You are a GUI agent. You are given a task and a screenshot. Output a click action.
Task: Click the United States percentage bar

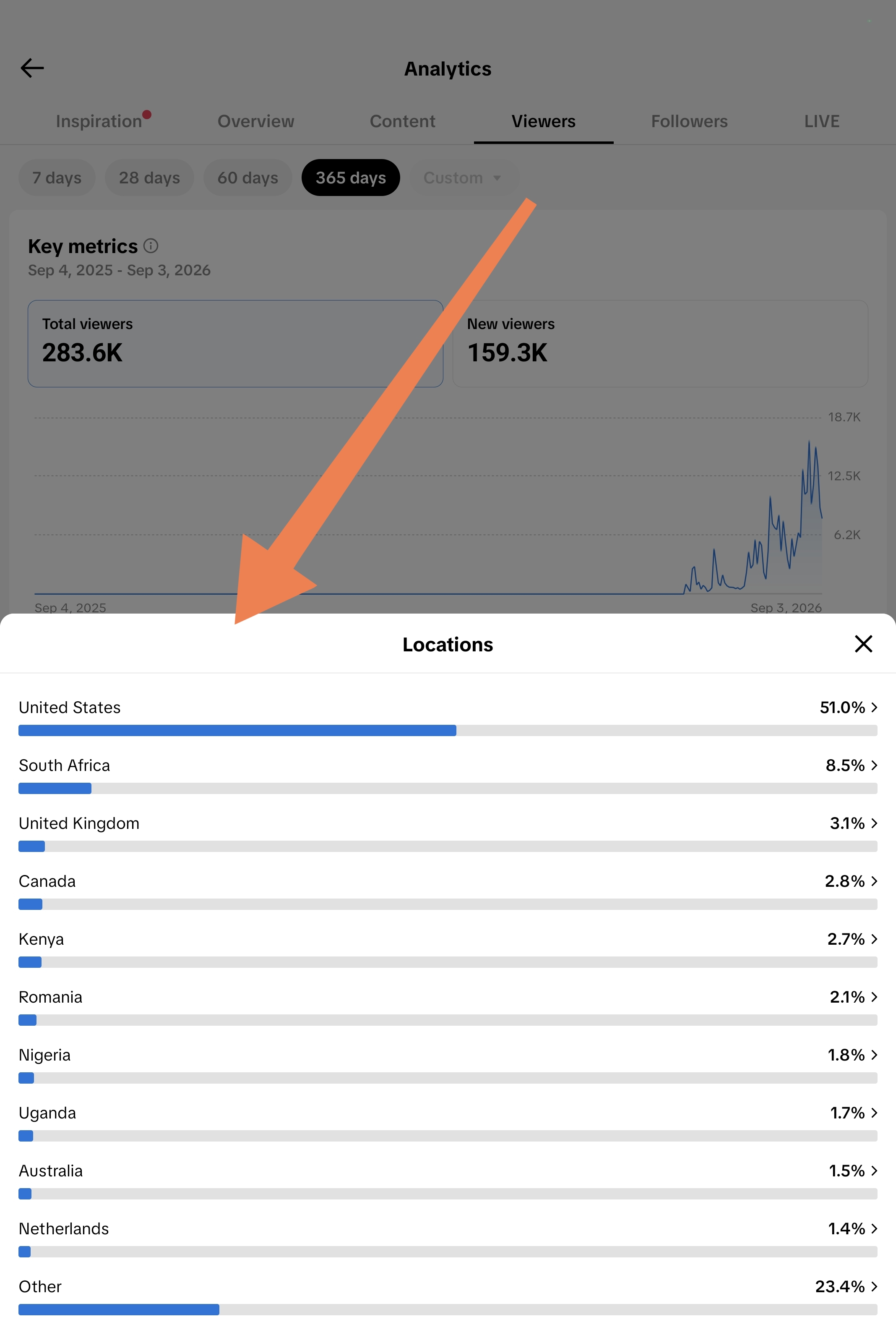pos(448,731)
